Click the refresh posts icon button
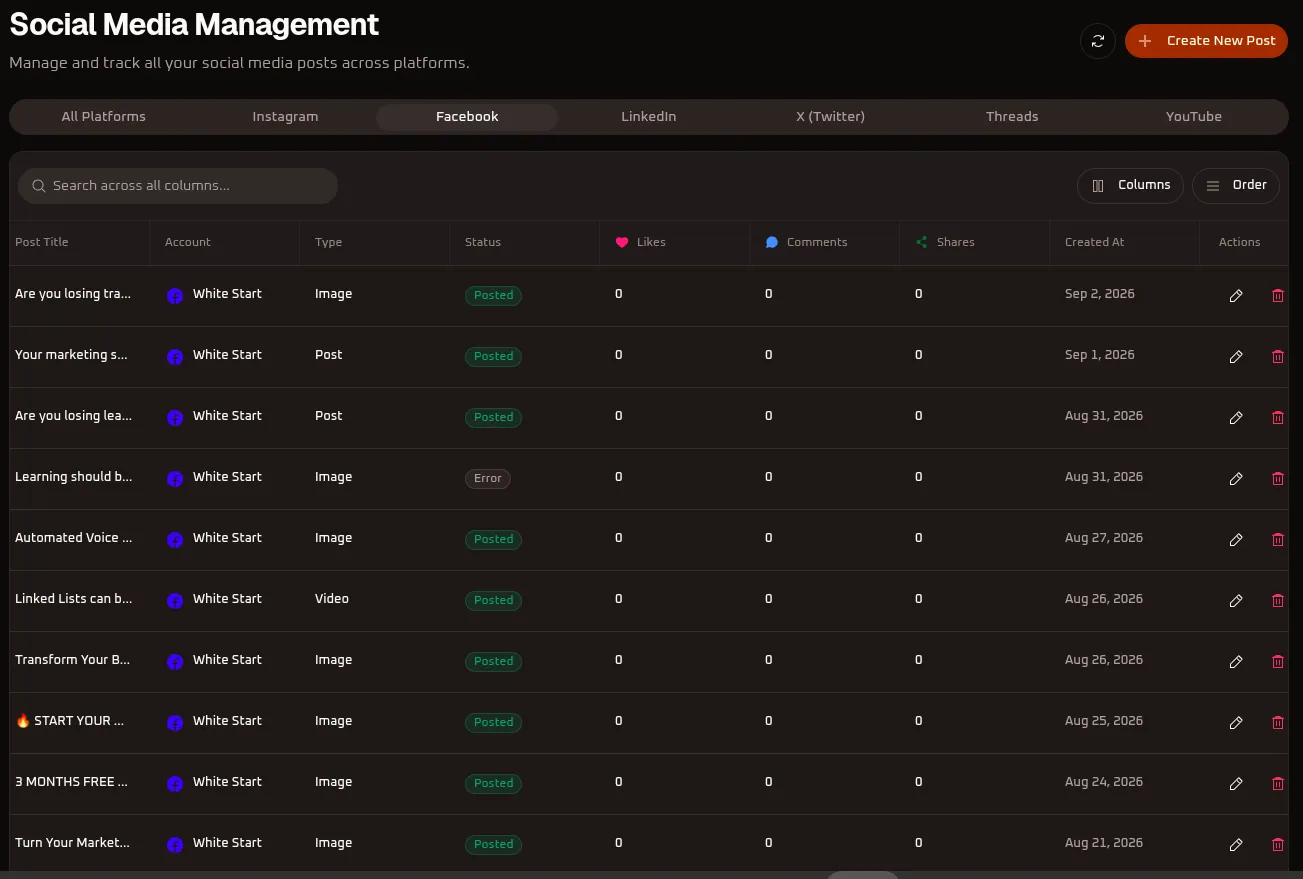 (x=1098, y=41)
